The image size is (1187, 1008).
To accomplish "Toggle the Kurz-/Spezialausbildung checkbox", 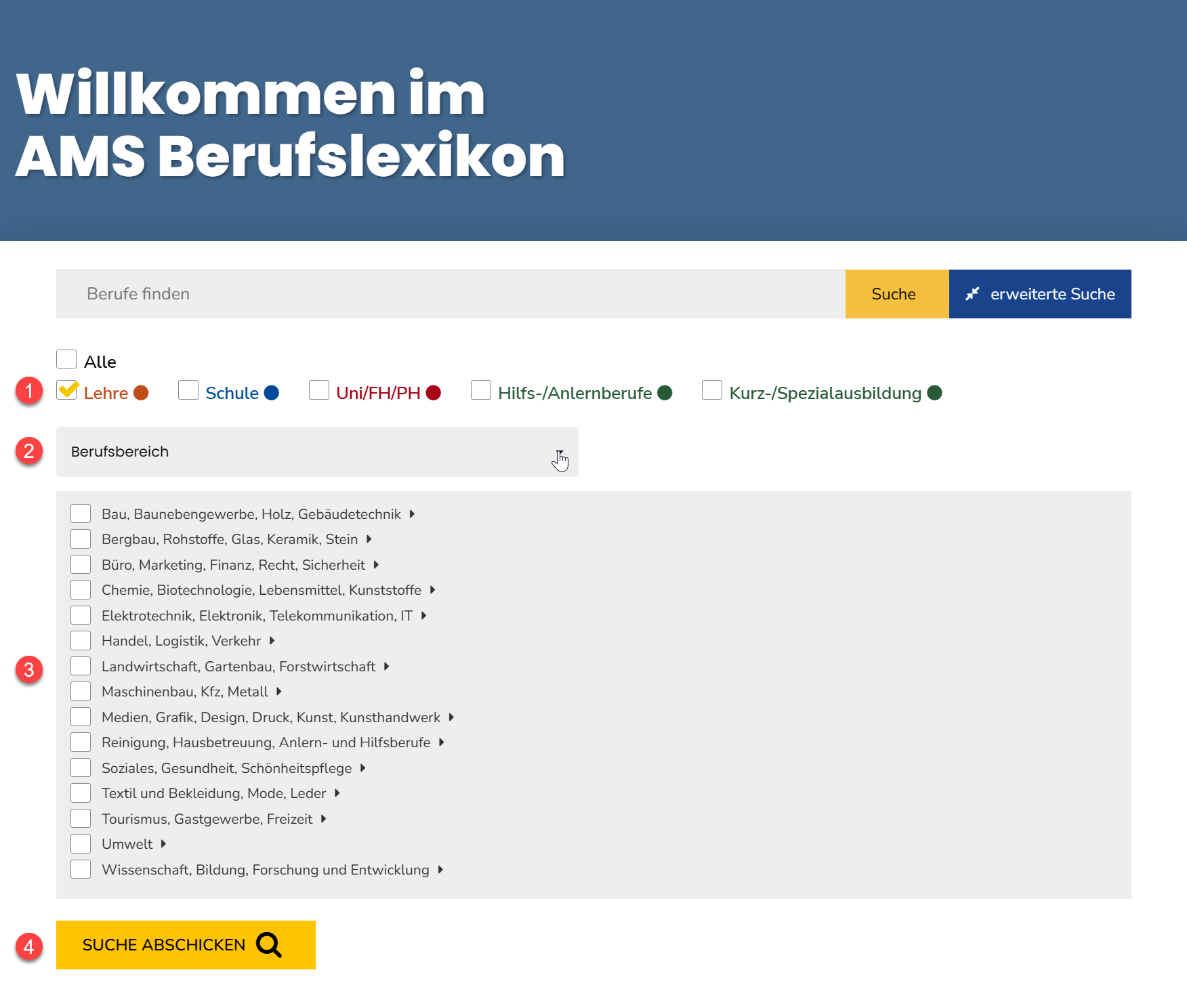I will (x=712, y=390).
